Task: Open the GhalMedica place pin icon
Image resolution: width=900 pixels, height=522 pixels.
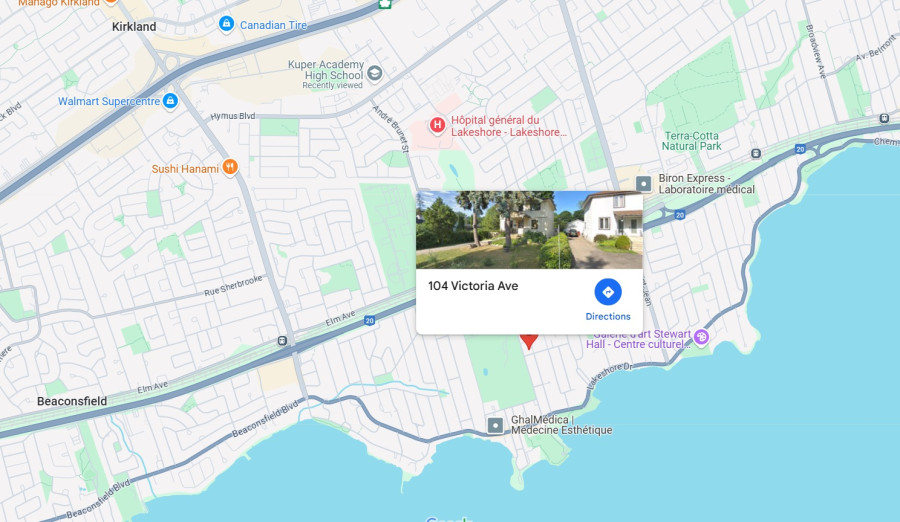Action: (495, 426)
